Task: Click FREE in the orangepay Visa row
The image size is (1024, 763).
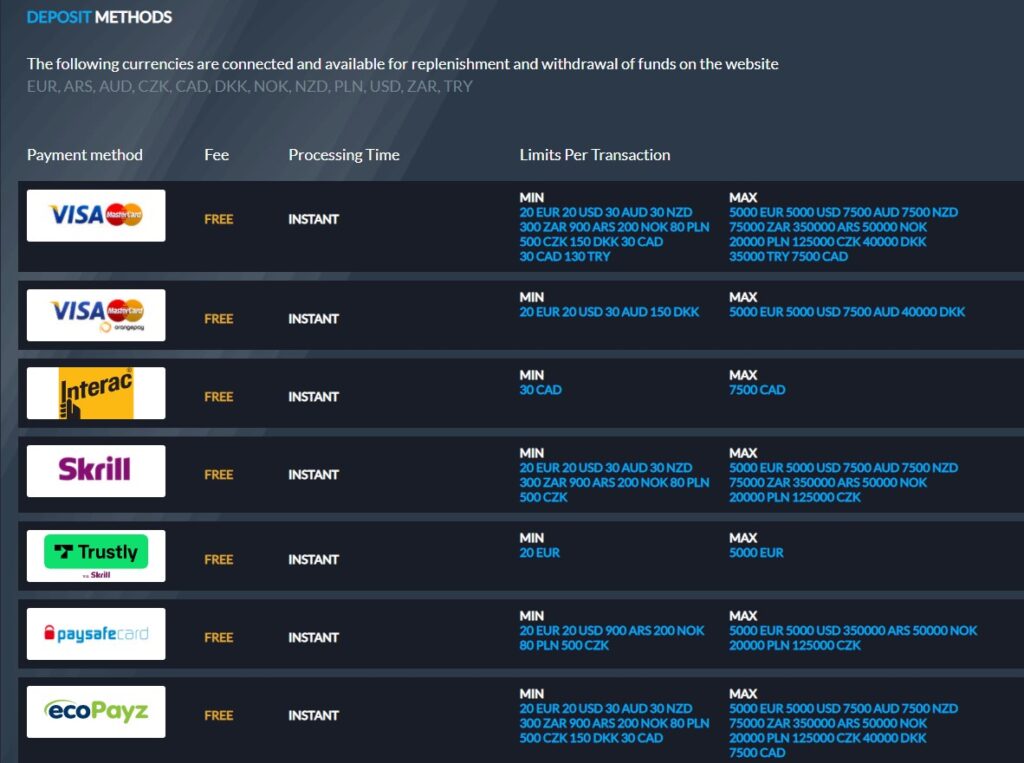Action: pyautogui.click(x=219, y=319)
